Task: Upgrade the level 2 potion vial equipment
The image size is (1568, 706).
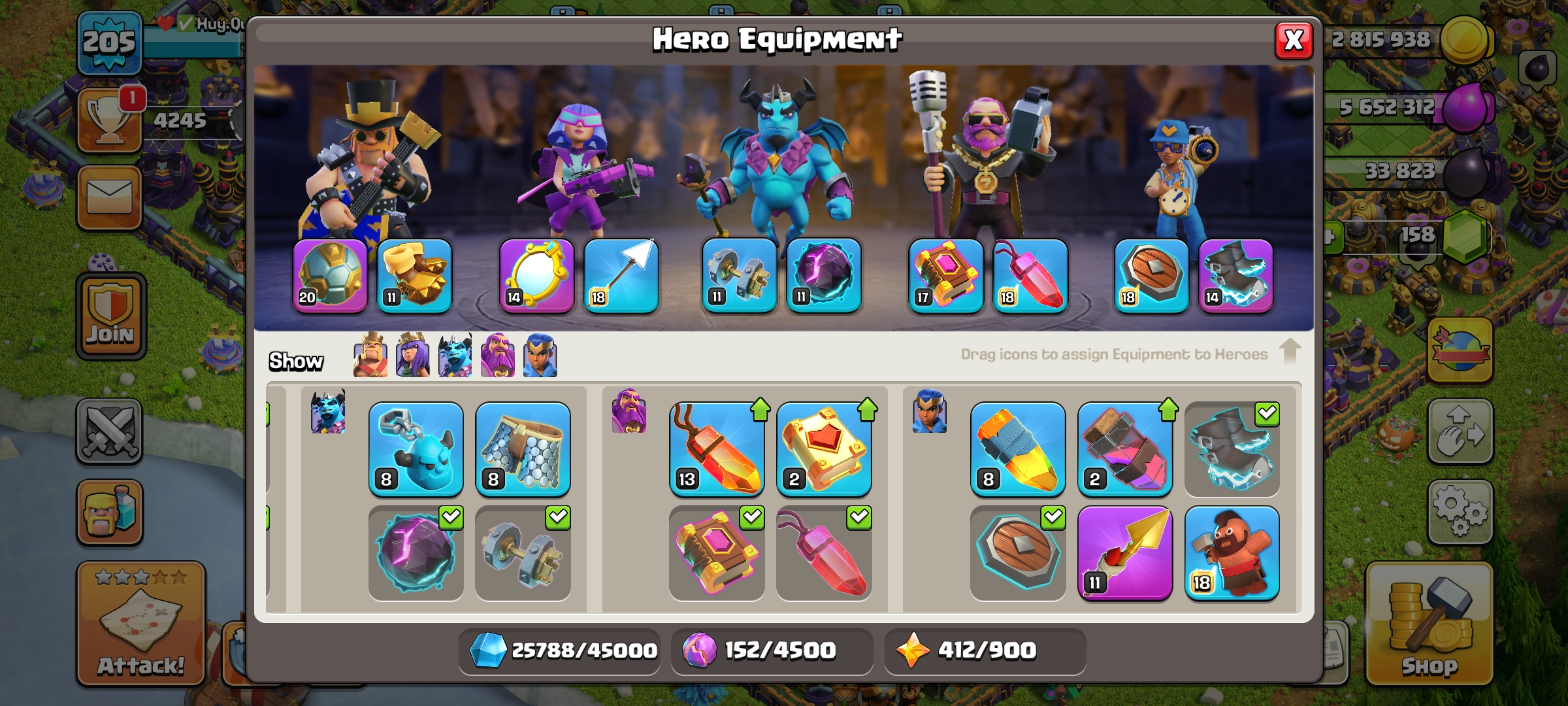Action: [1124, 450]
